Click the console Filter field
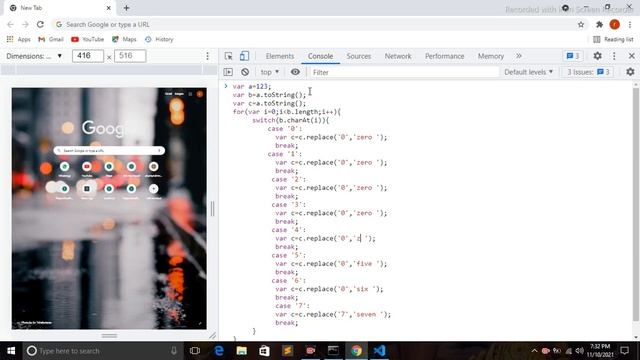The width and height of the screenshot is (640, 360). pos(404,72)
